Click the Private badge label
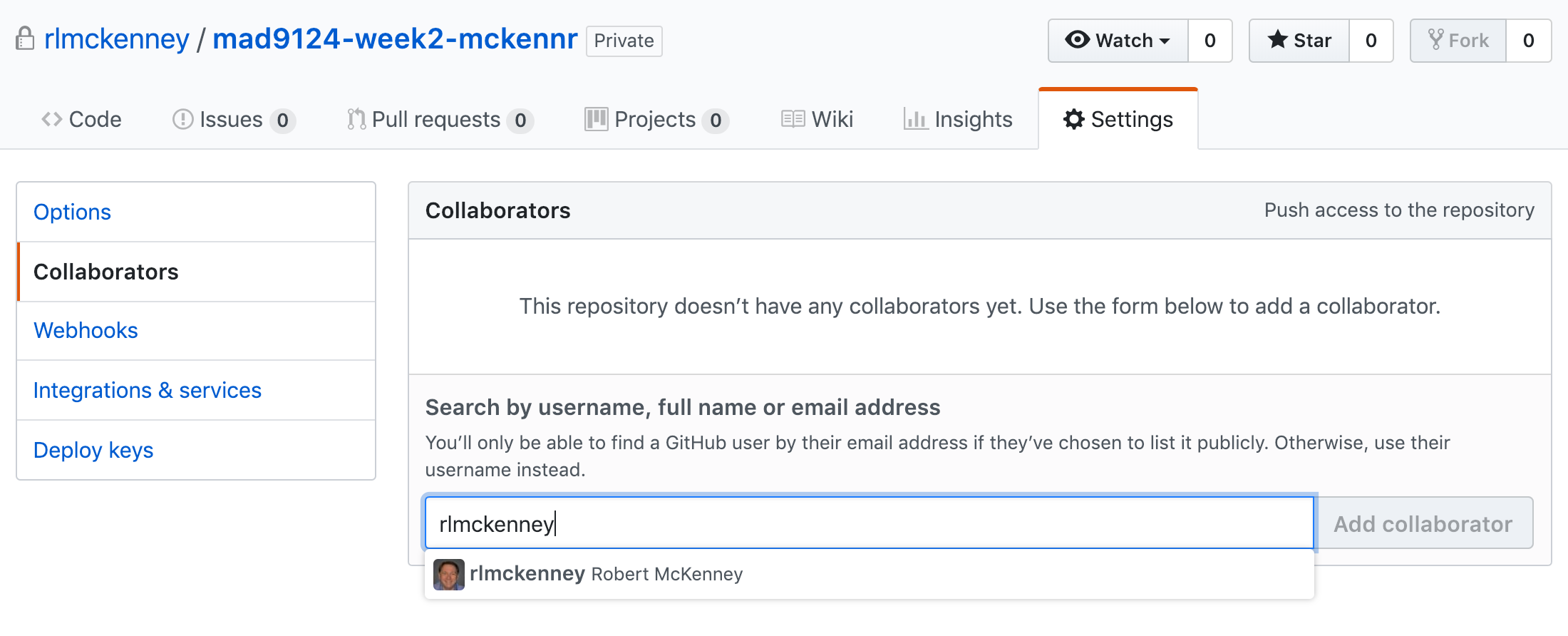1568x636 pixels. (624, 41)
